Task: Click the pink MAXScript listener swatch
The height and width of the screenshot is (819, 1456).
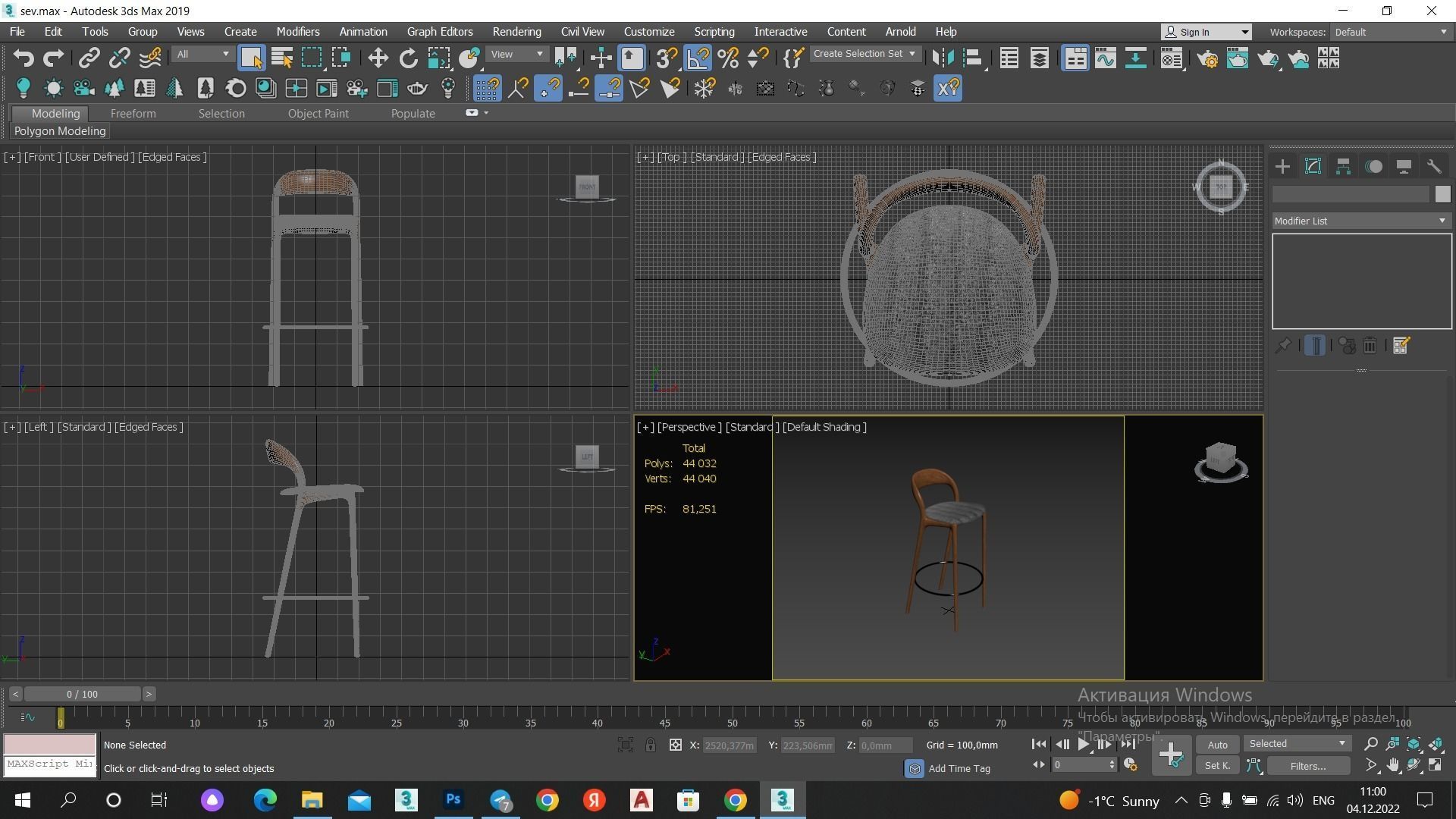Action: click(x=50, y=744)
